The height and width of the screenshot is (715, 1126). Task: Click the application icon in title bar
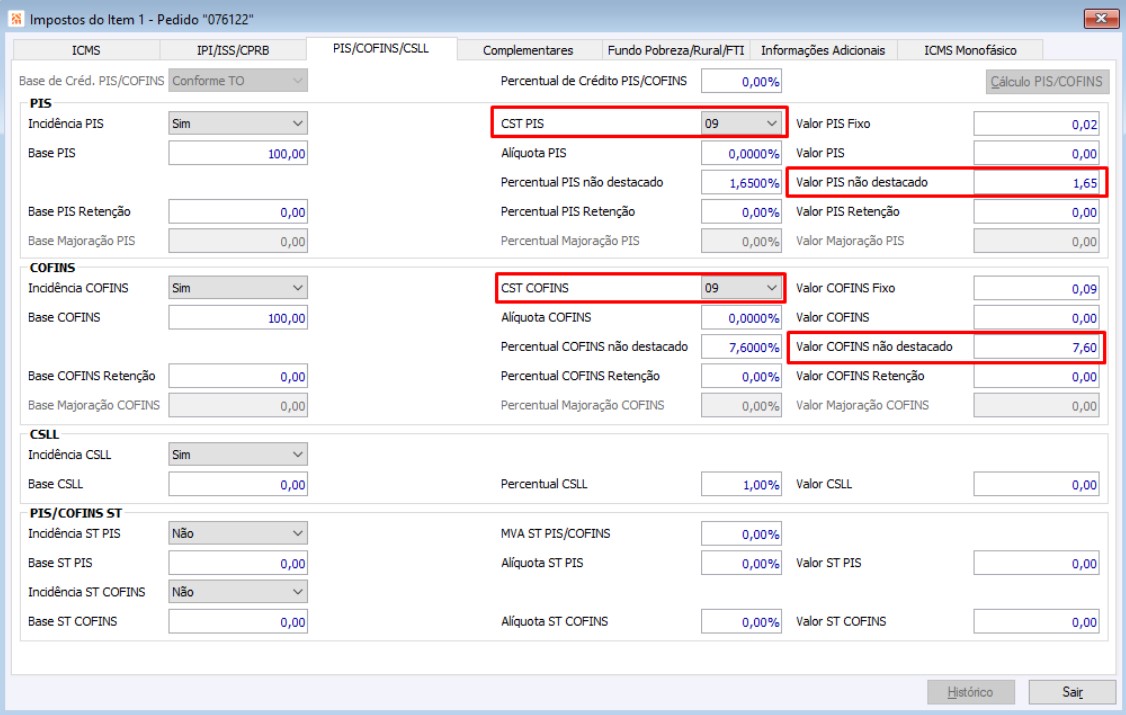pyautogui.click(x=16, y=19)
